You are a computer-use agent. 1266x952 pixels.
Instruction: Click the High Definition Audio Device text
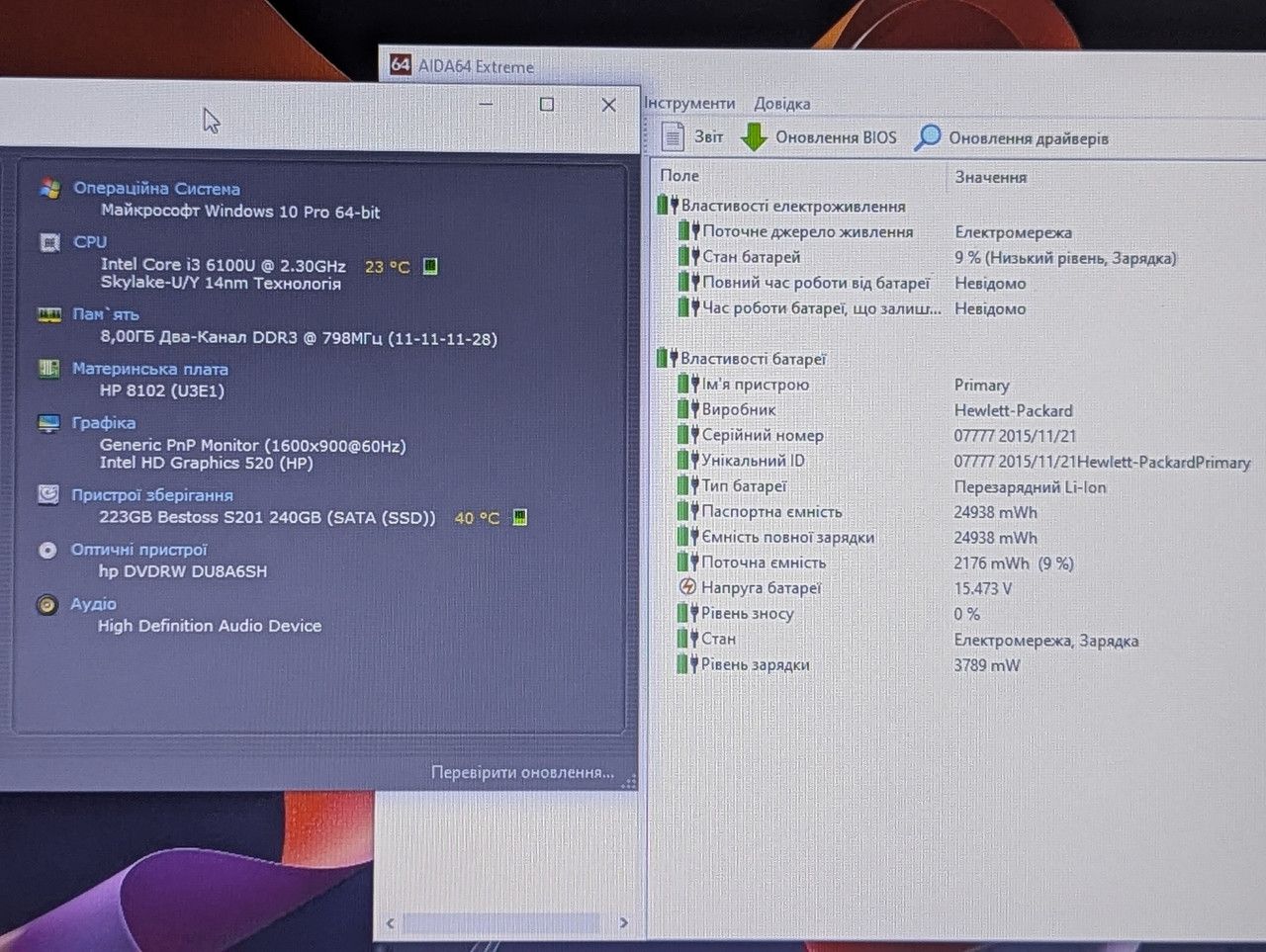pyautogui.click(x=210, y=626)
